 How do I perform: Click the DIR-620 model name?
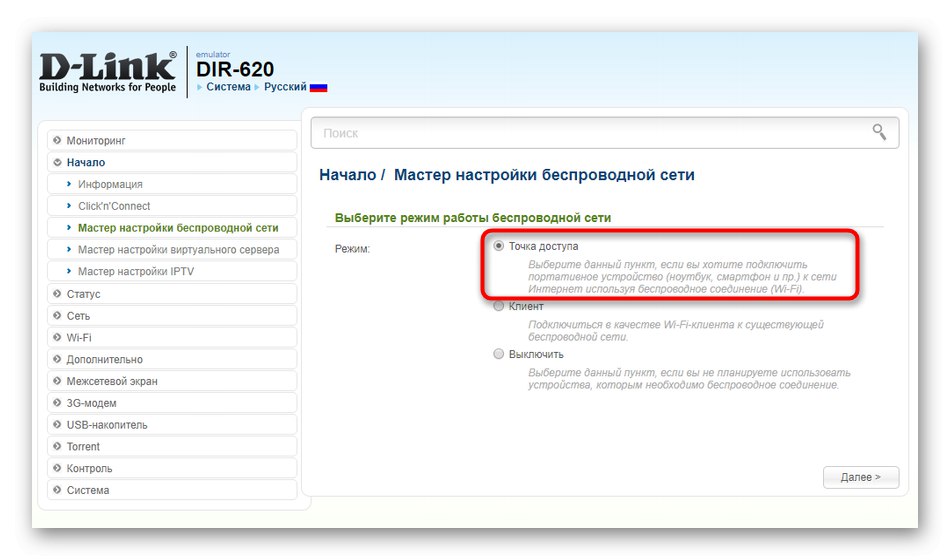(235, 69)
